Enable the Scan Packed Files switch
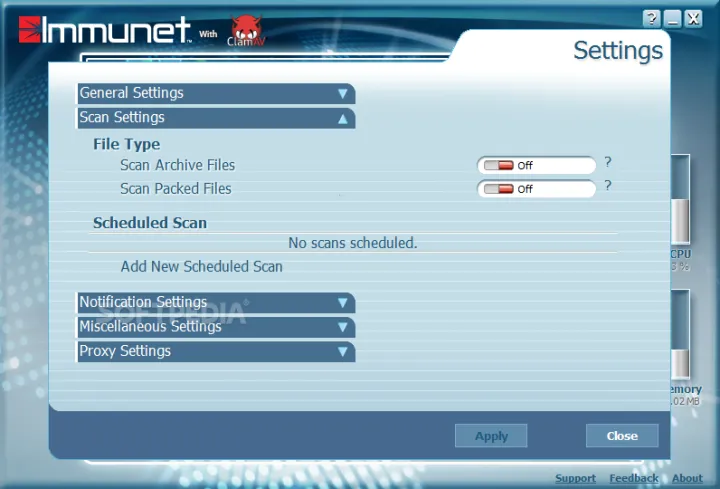Viewport: 720px width, 489px height. point(498,188)
